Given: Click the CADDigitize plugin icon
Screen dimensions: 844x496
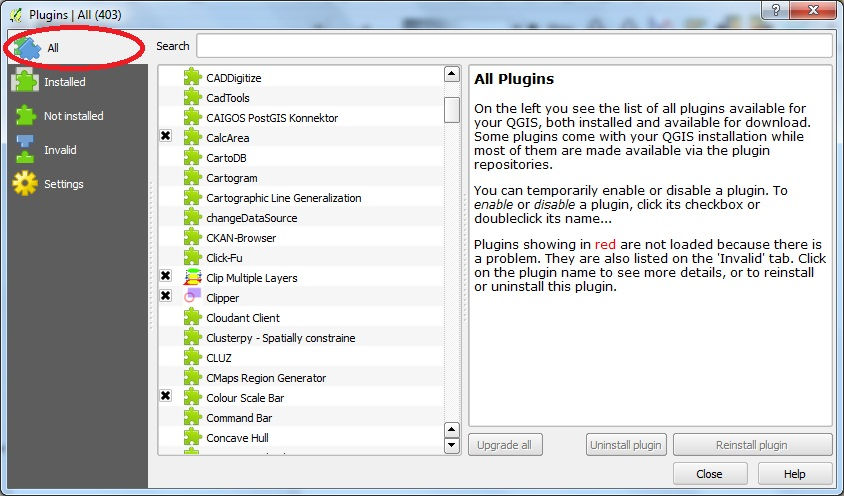Looking at the screenshot, I should pyautogui.click(x=192, y=77).
